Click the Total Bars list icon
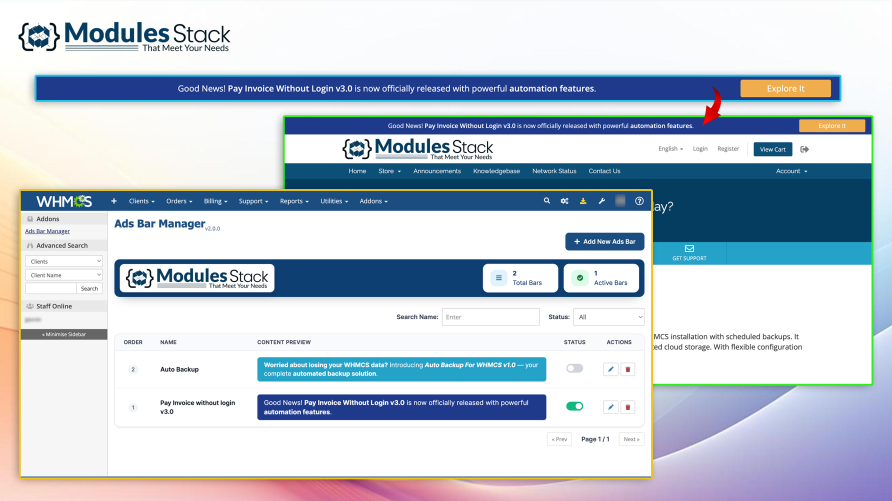 [499, 278]
